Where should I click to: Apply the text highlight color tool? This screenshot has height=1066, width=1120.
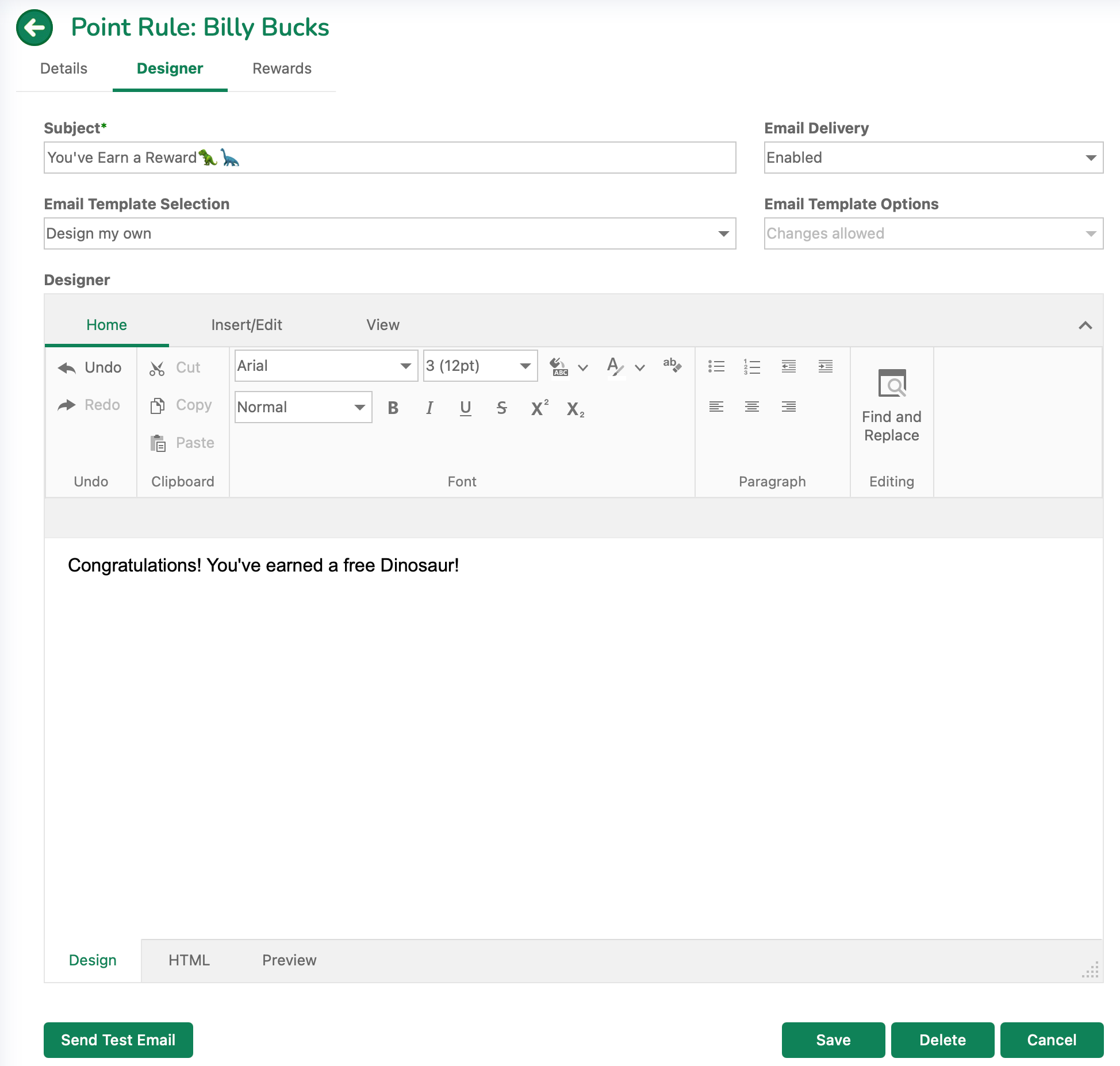pos(559,366)
